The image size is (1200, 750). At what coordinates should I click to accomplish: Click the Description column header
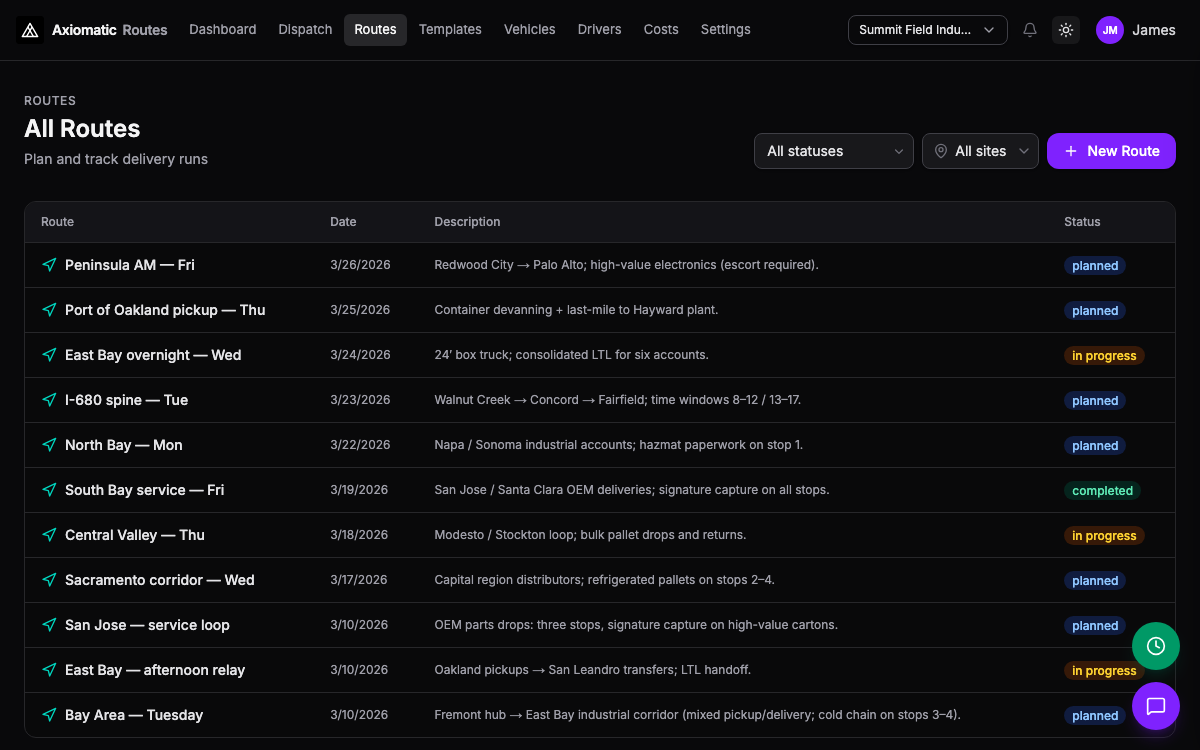(467, 222)
